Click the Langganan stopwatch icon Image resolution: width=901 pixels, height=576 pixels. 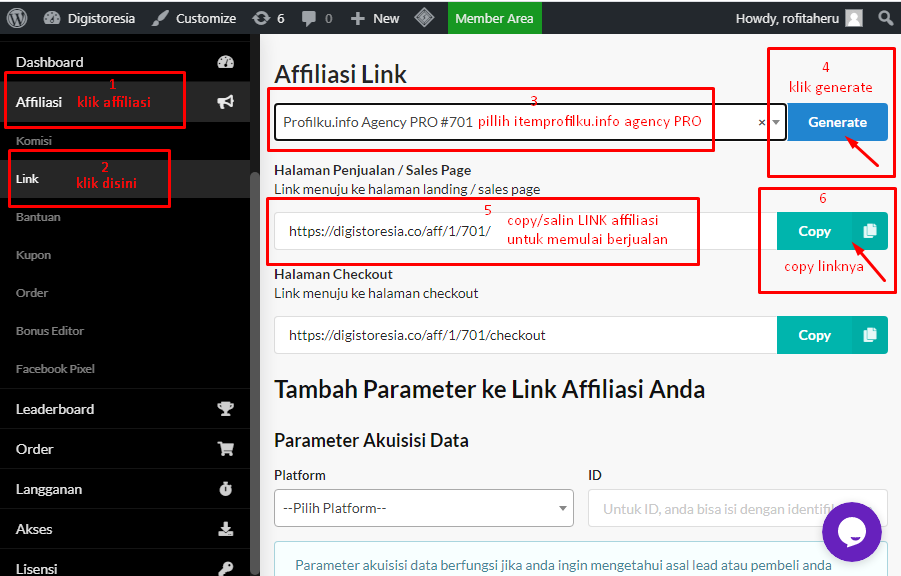226,489
